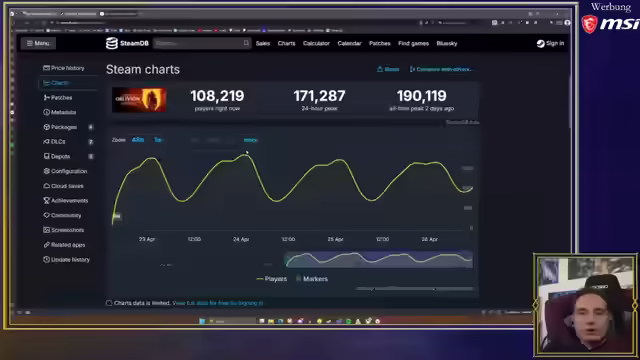This screenshot has width=640, height=360.
Task: Click Compare with others link
Action: pos(441,69)
